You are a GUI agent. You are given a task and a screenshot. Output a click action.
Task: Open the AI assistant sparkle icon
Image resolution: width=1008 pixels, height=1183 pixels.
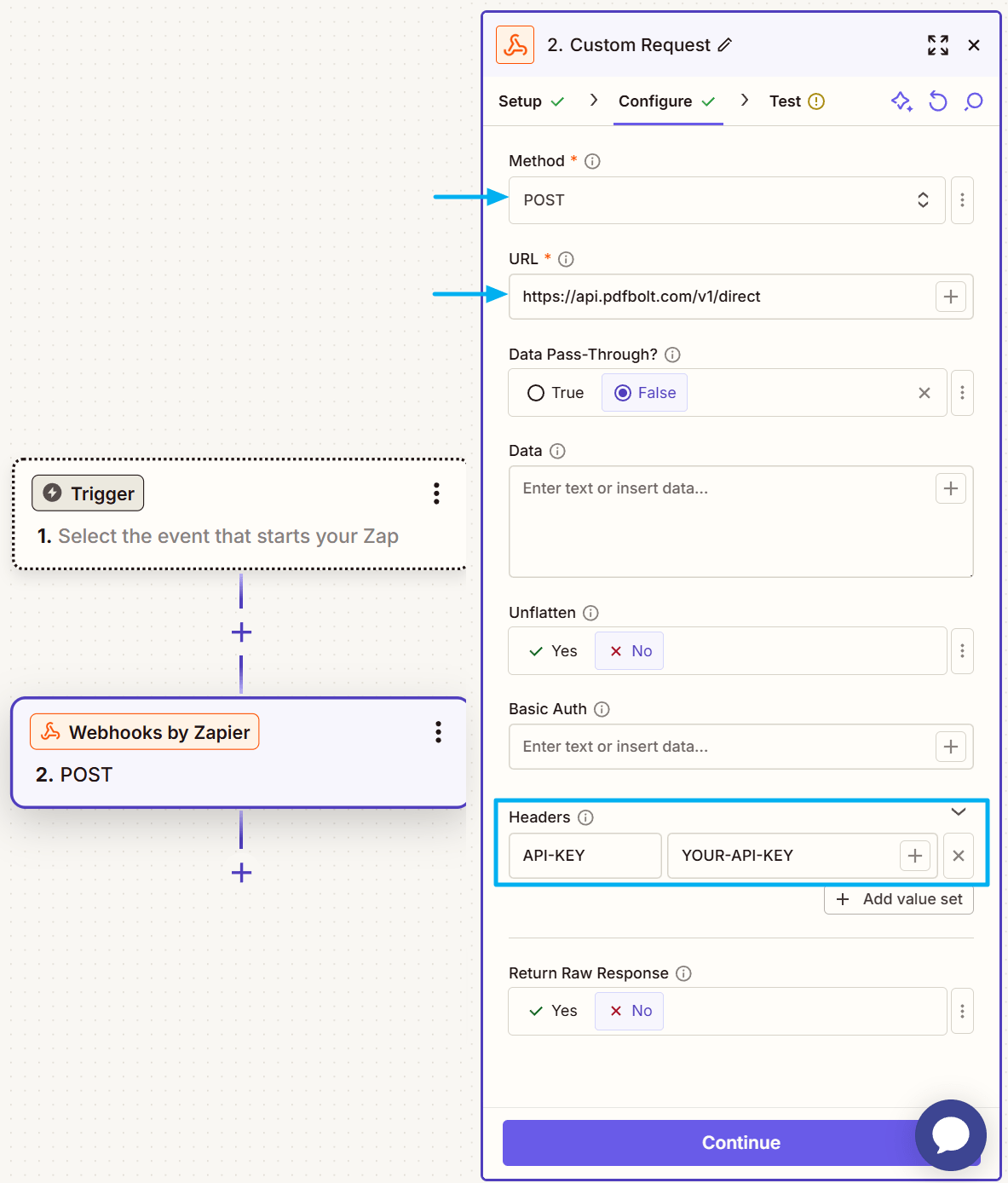coord(901,101)
